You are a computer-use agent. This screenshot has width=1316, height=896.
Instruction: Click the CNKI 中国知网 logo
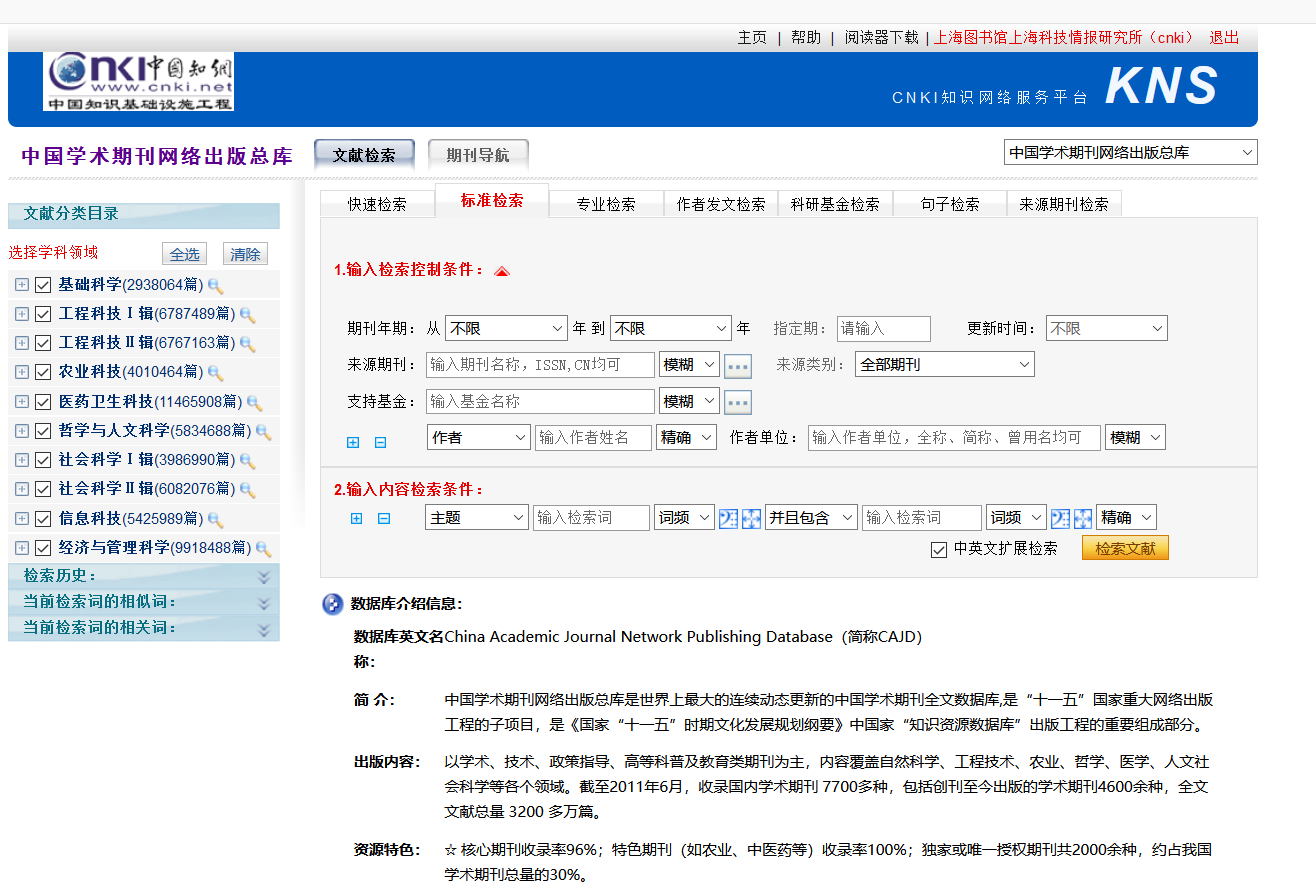pos(139,81)
